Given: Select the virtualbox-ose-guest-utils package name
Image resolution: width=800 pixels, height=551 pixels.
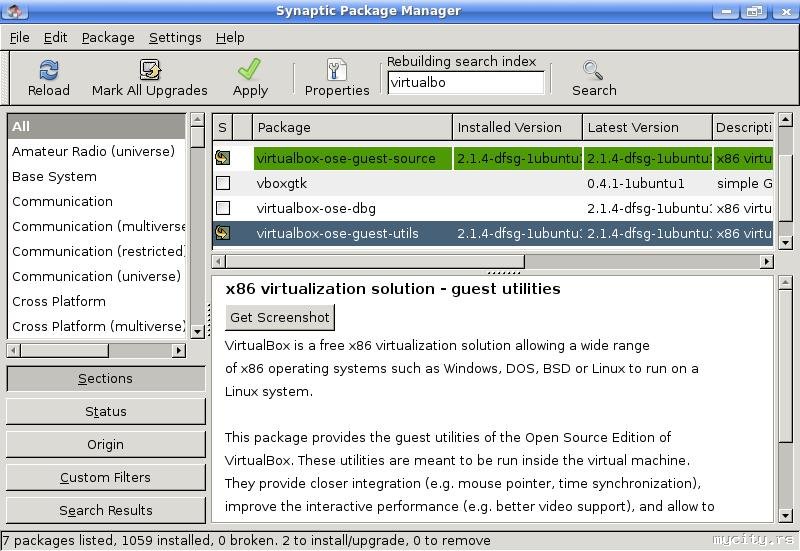Looking at the screenshot, I should point(337,233).
